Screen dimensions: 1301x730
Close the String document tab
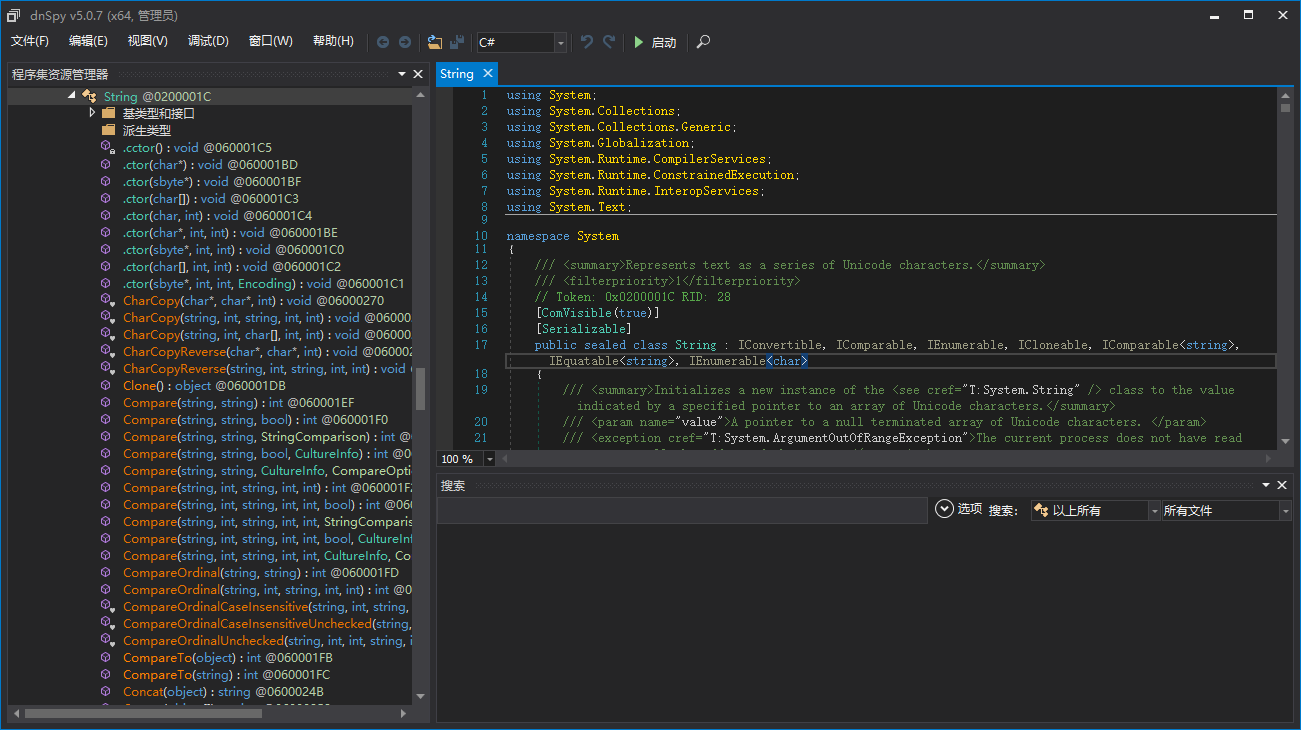[x=488, y=73]
